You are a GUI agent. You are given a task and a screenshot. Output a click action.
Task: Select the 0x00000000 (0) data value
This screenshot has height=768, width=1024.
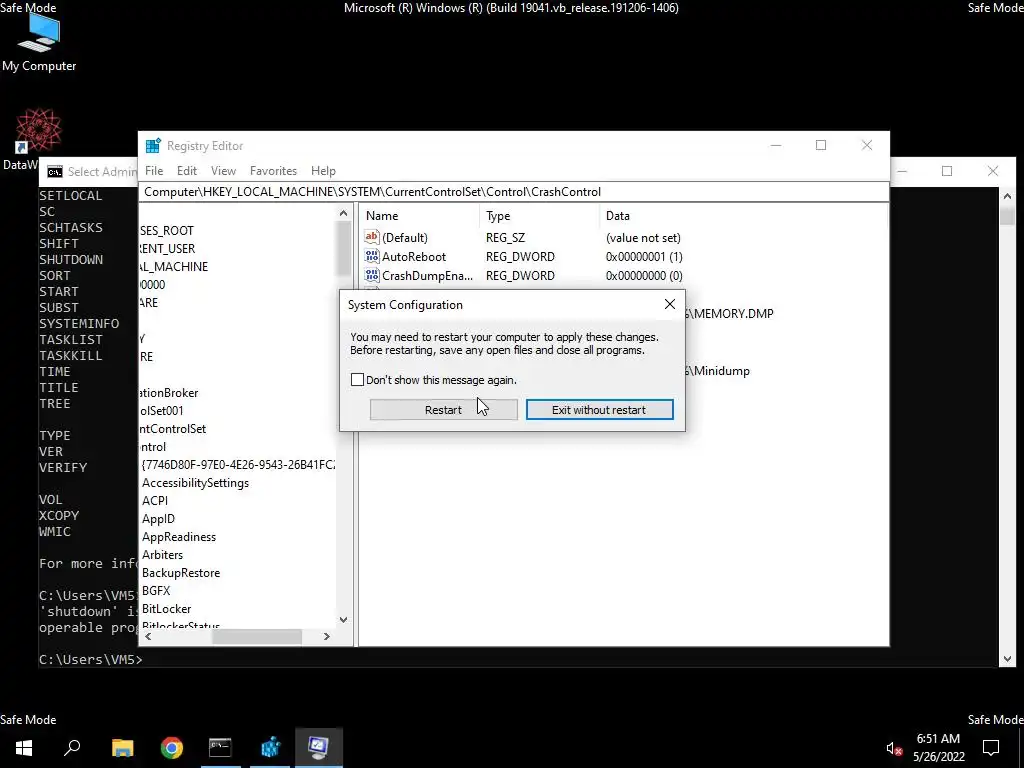coord(644,276)
